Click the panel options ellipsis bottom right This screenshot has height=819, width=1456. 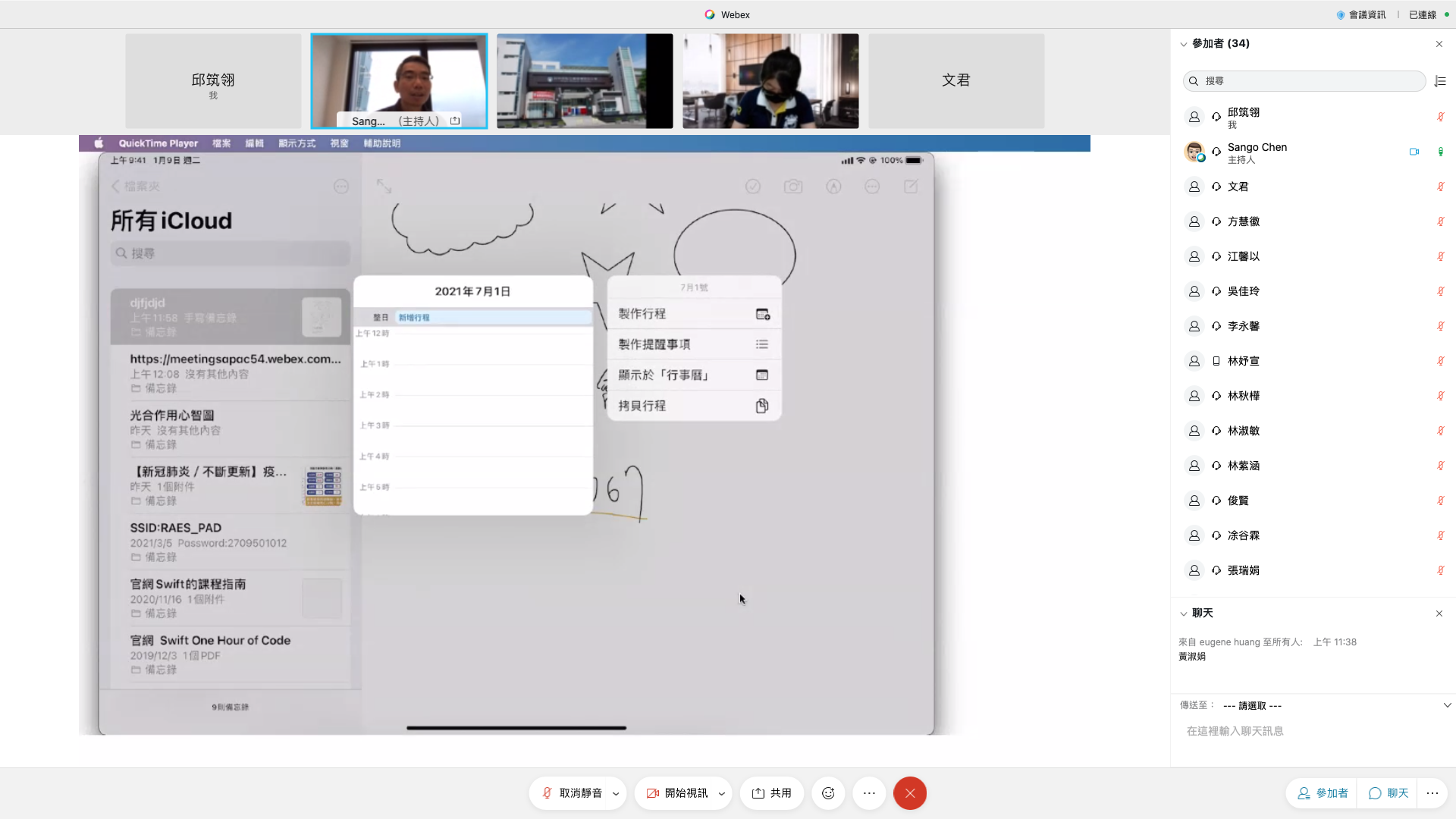click(1432, 793)
